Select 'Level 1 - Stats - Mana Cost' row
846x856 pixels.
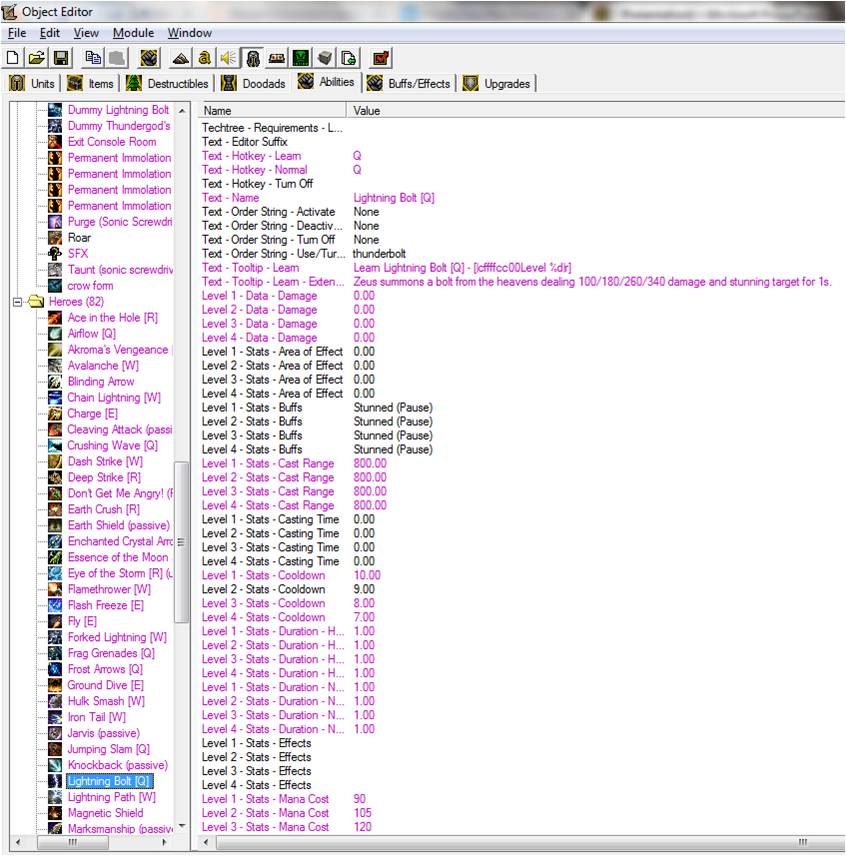521,799
